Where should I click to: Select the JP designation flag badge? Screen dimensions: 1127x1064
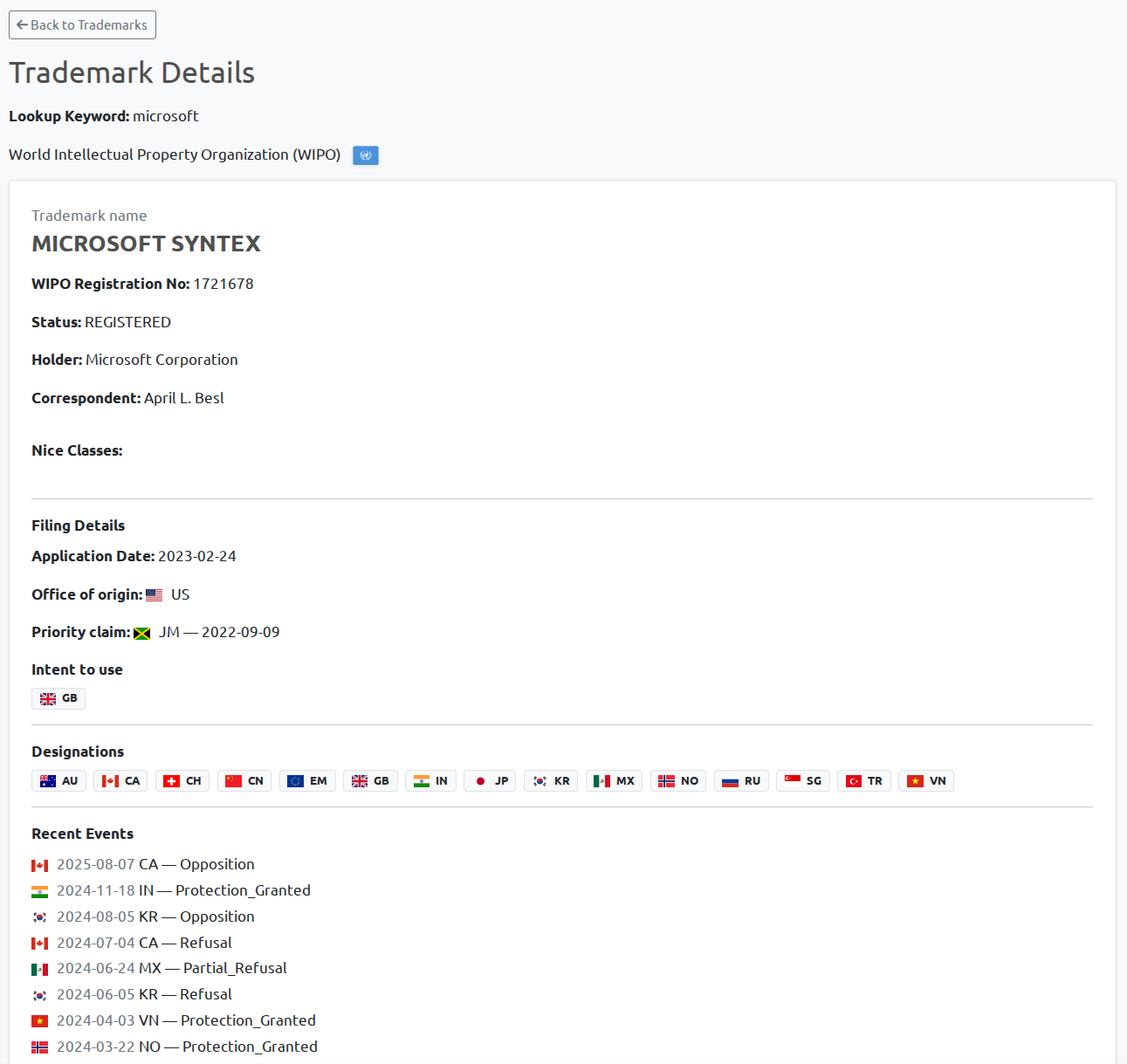490,780
